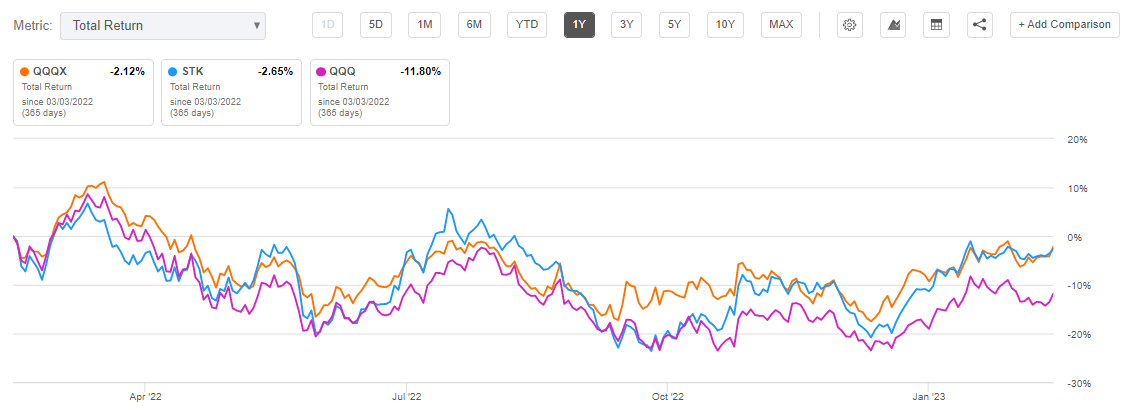Choose the 10Y time period
This screenshot has height=407, width=1125.
click(x=725, y=25)
